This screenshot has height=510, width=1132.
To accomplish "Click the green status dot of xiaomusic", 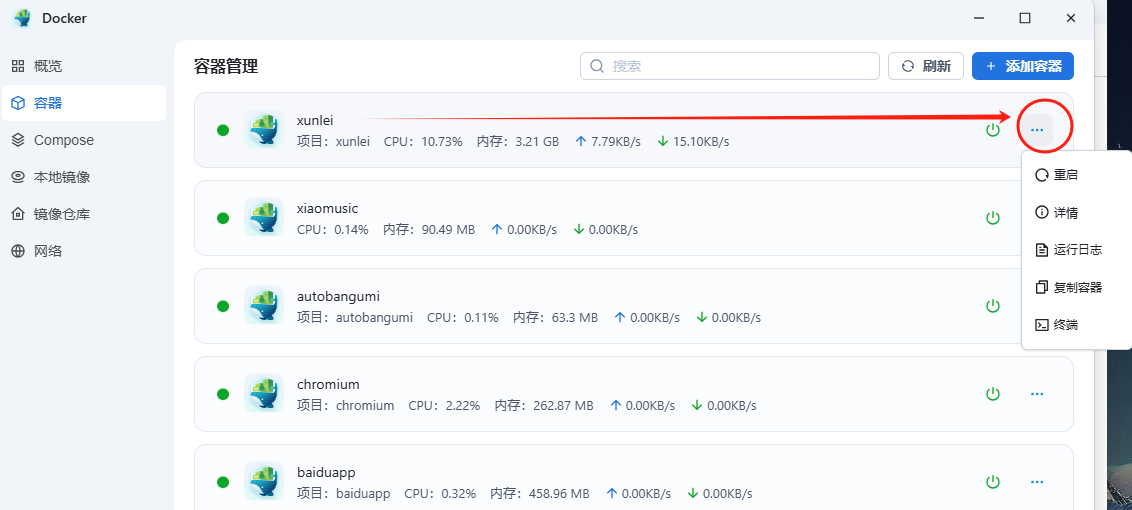I will pyautogui.click(x=223, y=217).
